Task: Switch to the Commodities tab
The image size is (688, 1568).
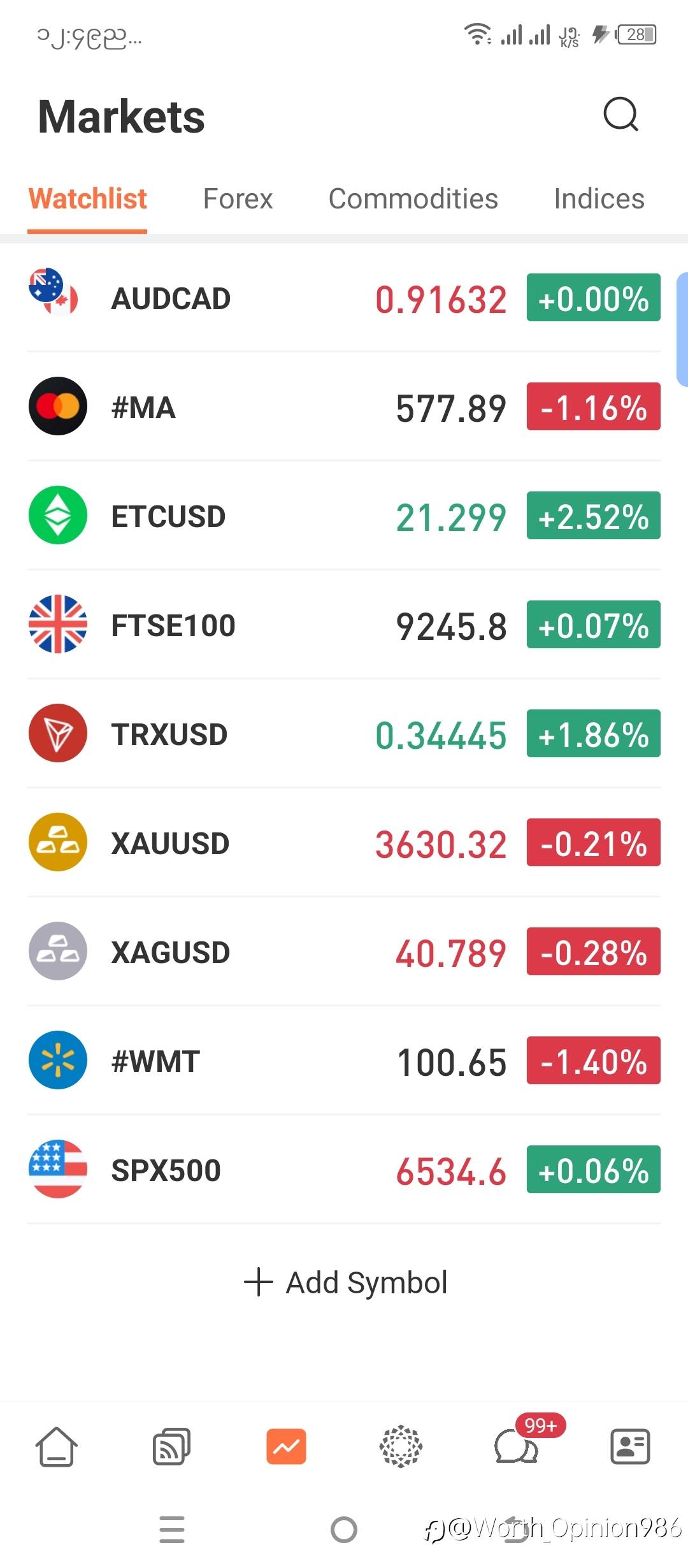Action: pyautogui.click(x=413, y=199)
